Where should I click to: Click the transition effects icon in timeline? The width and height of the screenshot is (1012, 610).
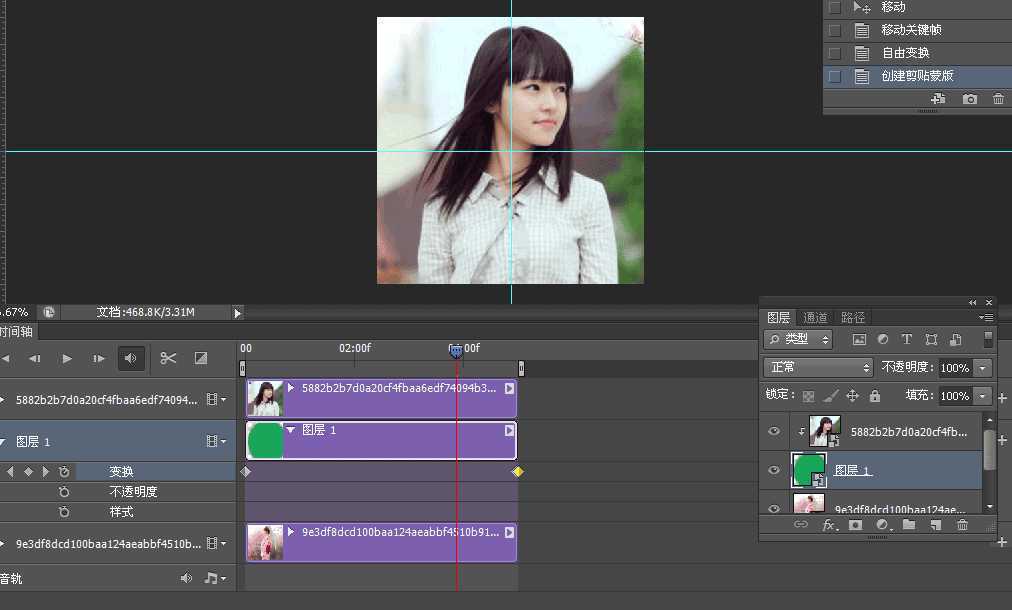[200, 358]
